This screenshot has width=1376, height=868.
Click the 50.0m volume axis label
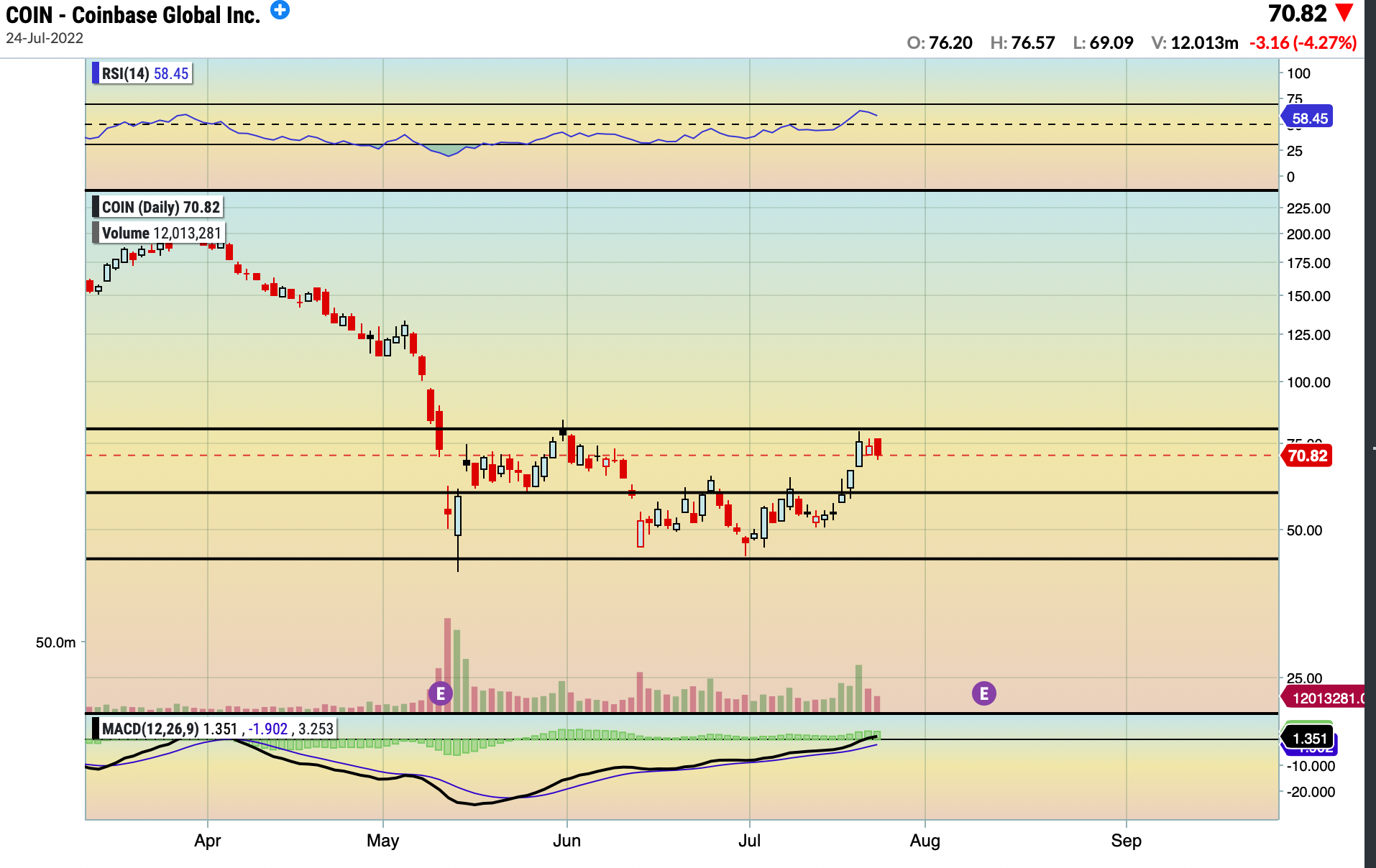[x=56, y=642]
